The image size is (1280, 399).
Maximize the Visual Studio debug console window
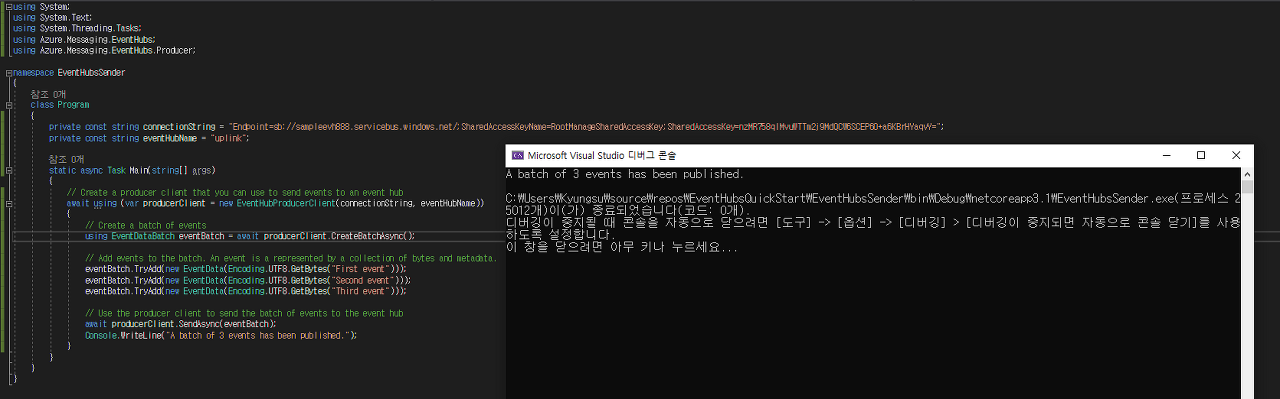point(1201,155)
